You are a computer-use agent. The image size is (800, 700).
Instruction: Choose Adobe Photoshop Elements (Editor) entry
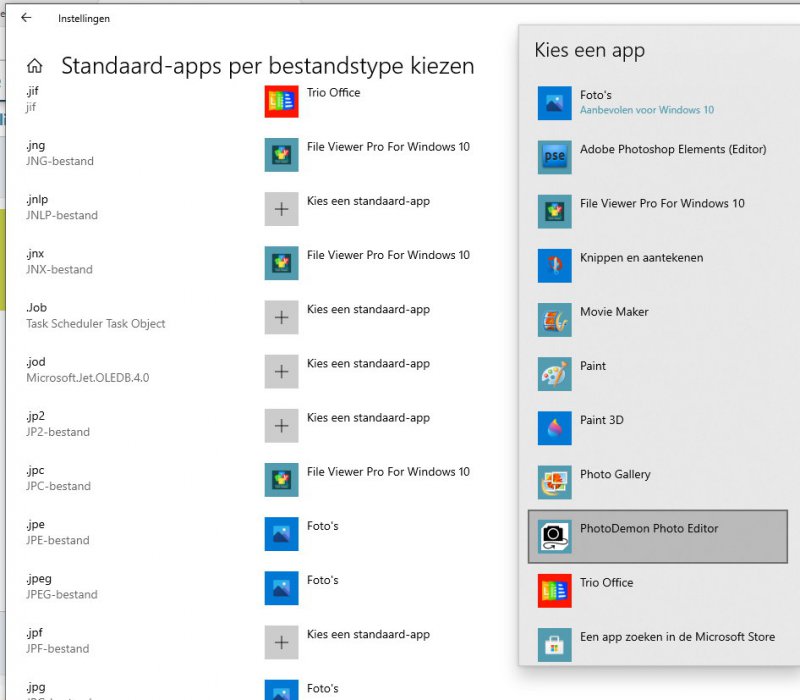658,157
